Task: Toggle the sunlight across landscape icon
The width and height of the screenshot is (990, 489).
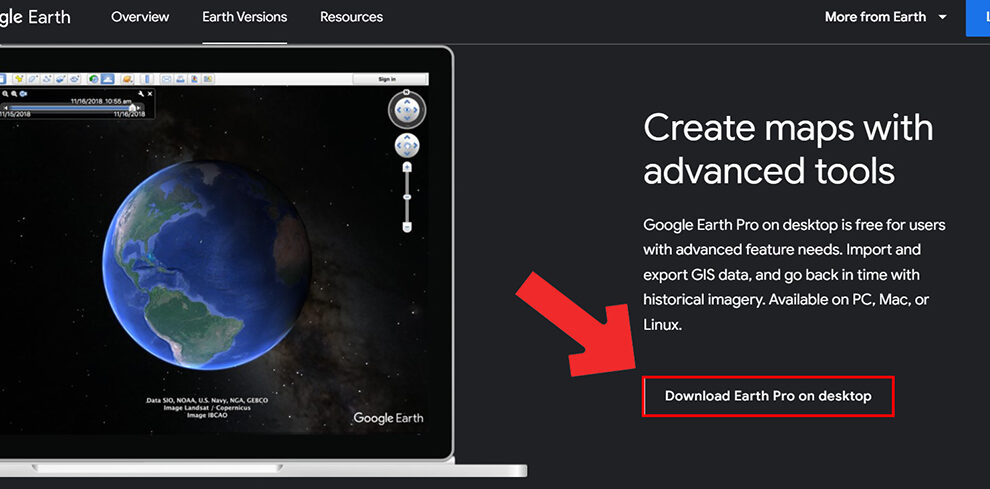Action: point(108,79)
